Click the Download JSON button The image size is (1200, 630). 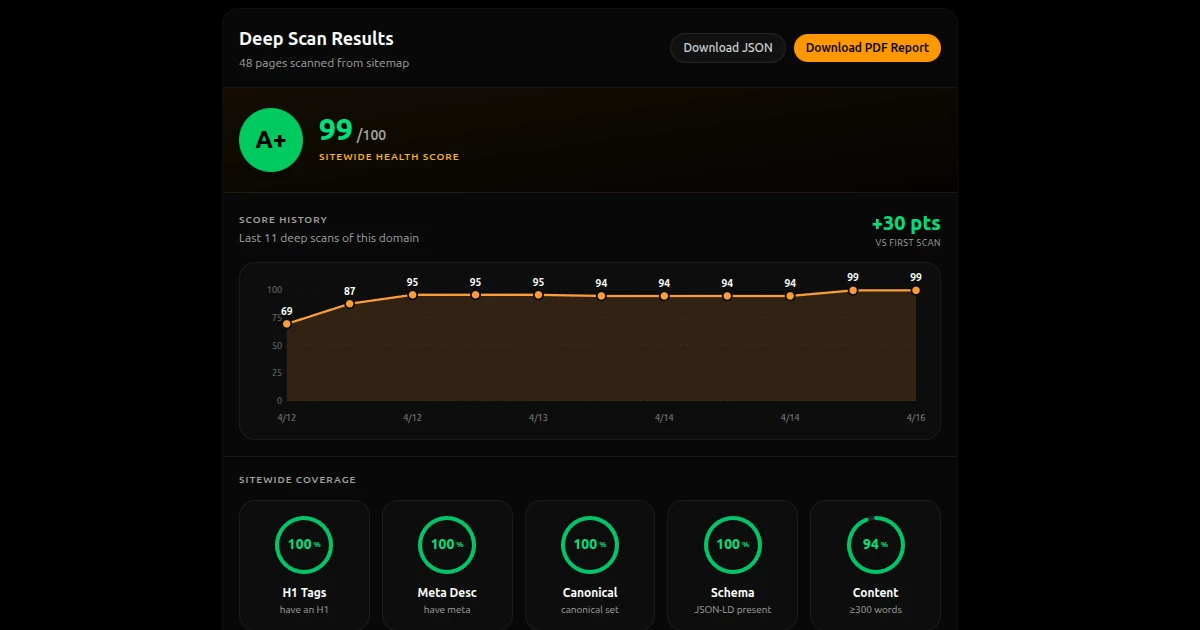[x=728, y=48]
